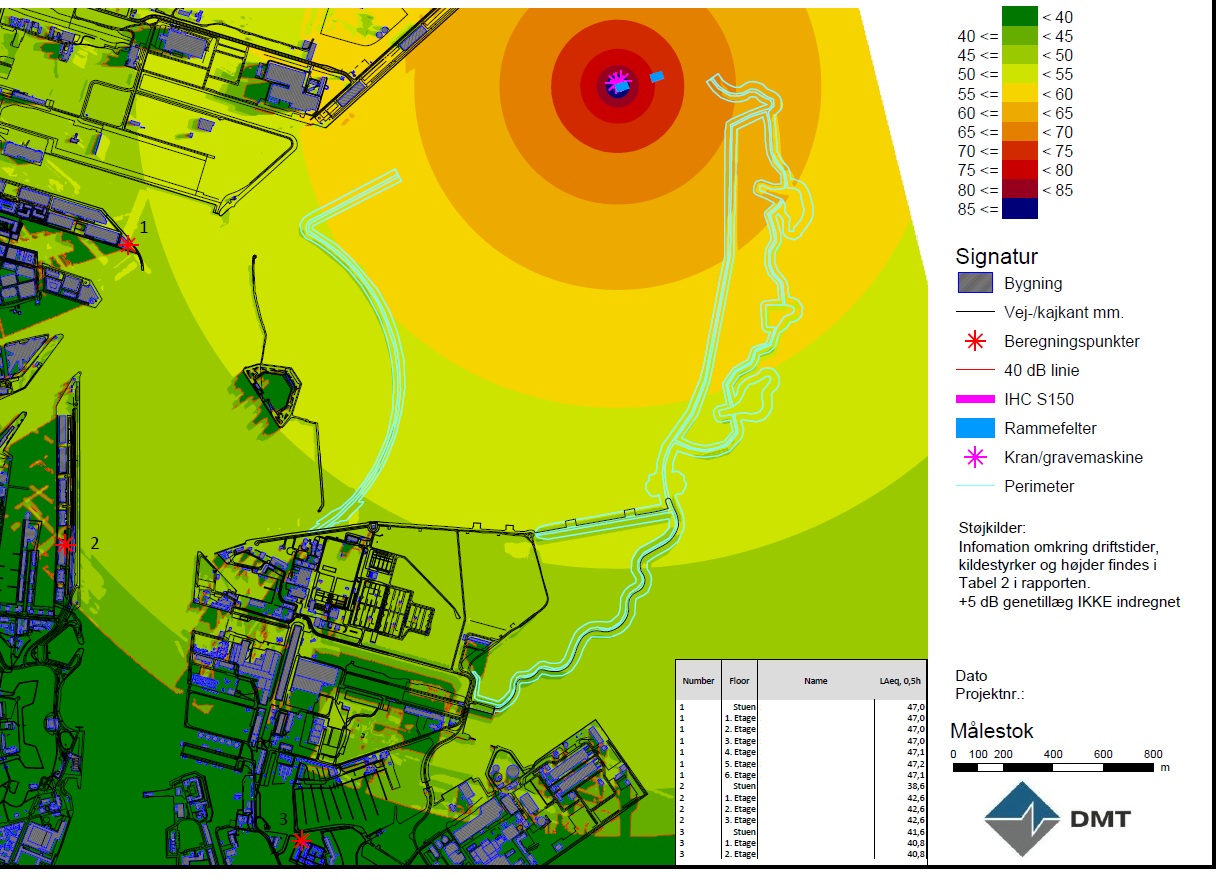1226x884 pixels.
Task: Select red calculation point 1 on map
Action: coord(128,244)
